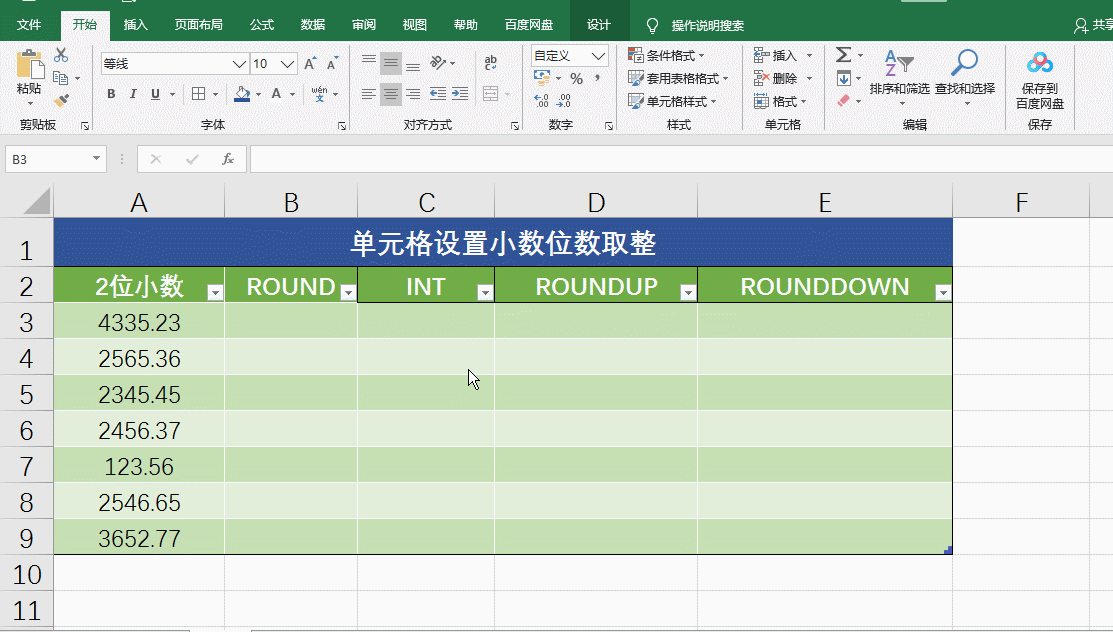Switch to the 数据 ribbon tab

tap(312, 25)
